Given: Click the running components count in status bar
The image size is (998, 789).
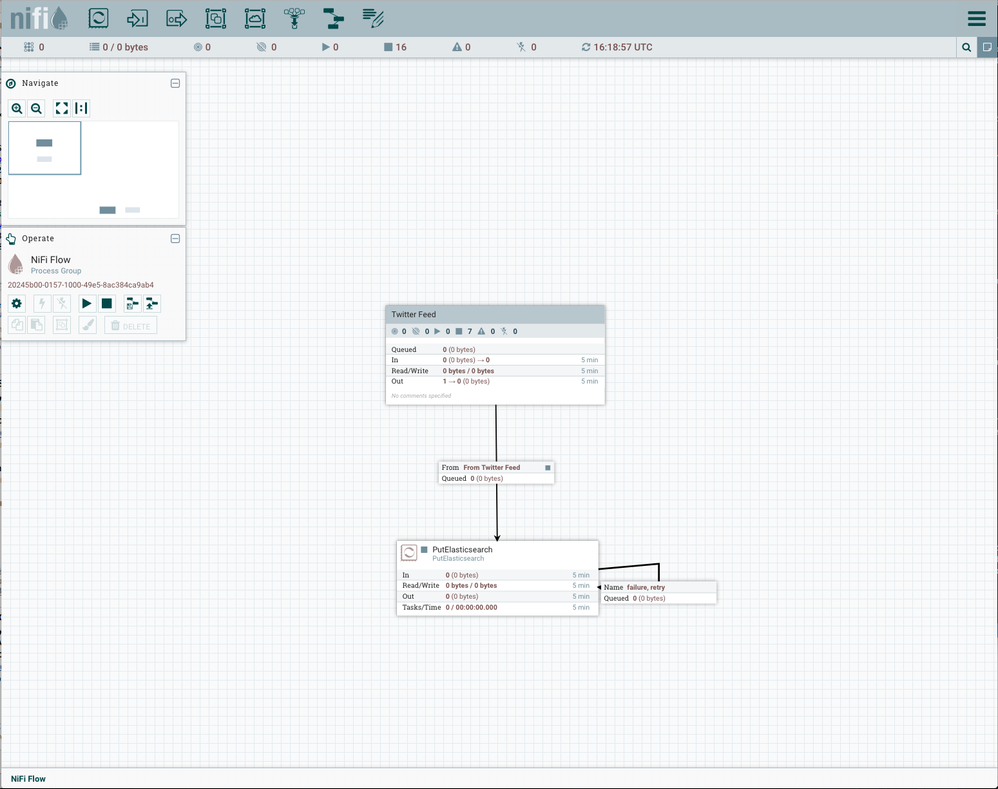Looking at the screenshot, I should point(330,47).
